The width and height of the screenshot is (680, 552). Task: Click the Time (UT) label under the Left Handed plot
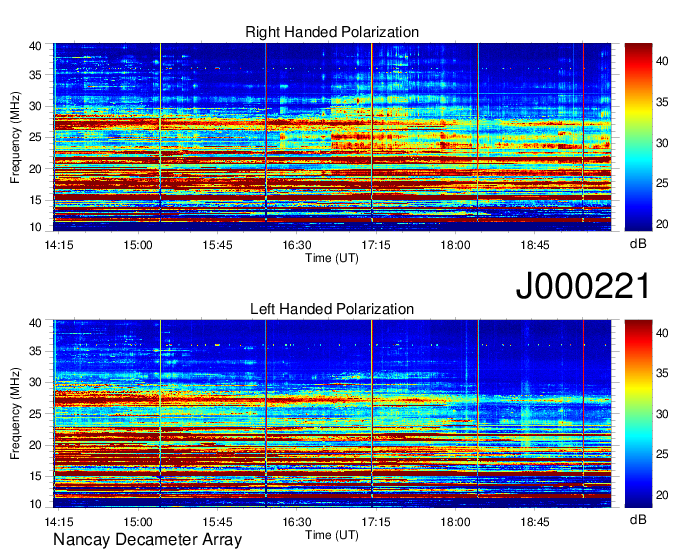(x=332, y=535)
